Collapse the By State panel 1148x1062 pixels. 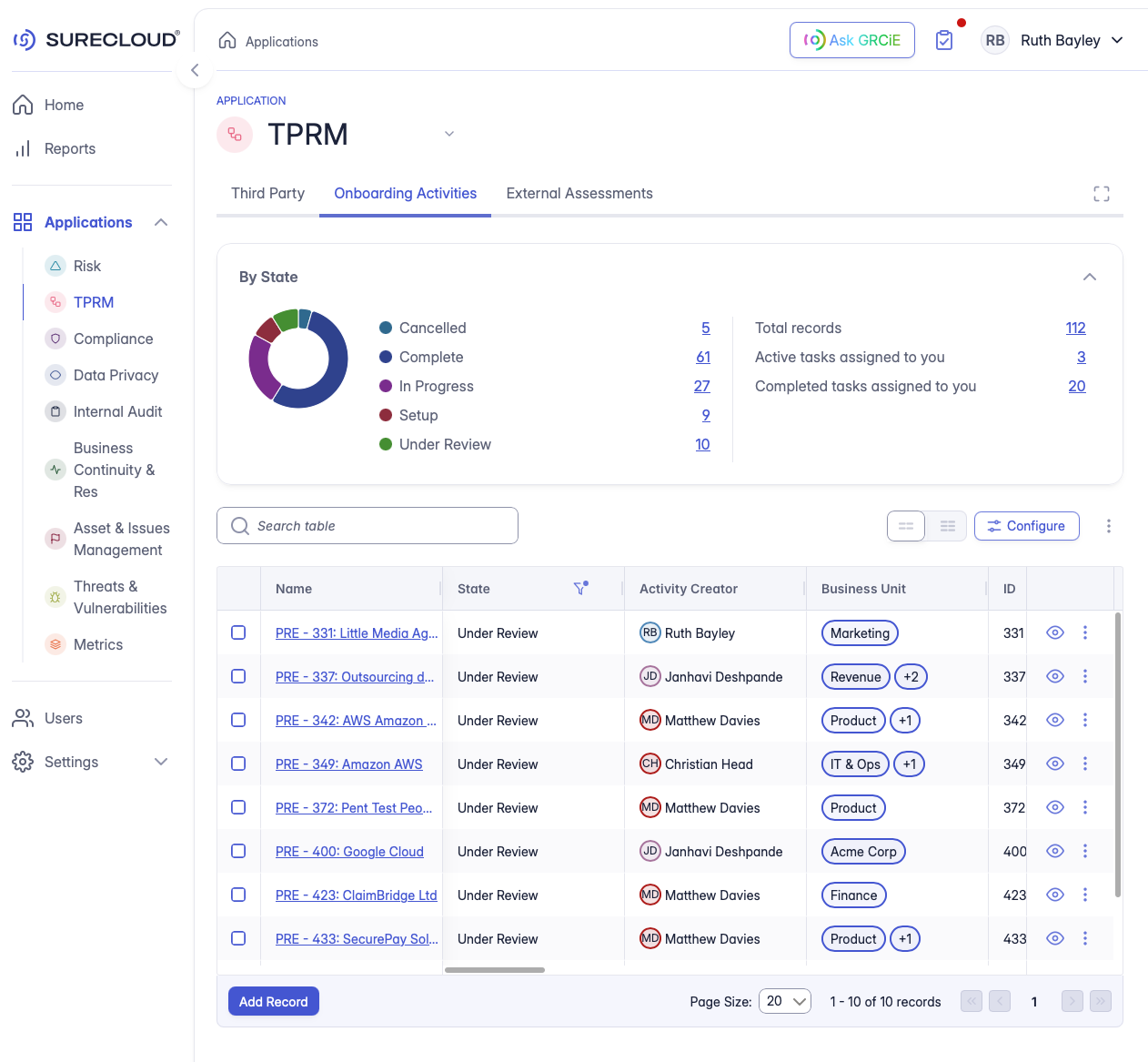click(x=1089, y=277)
